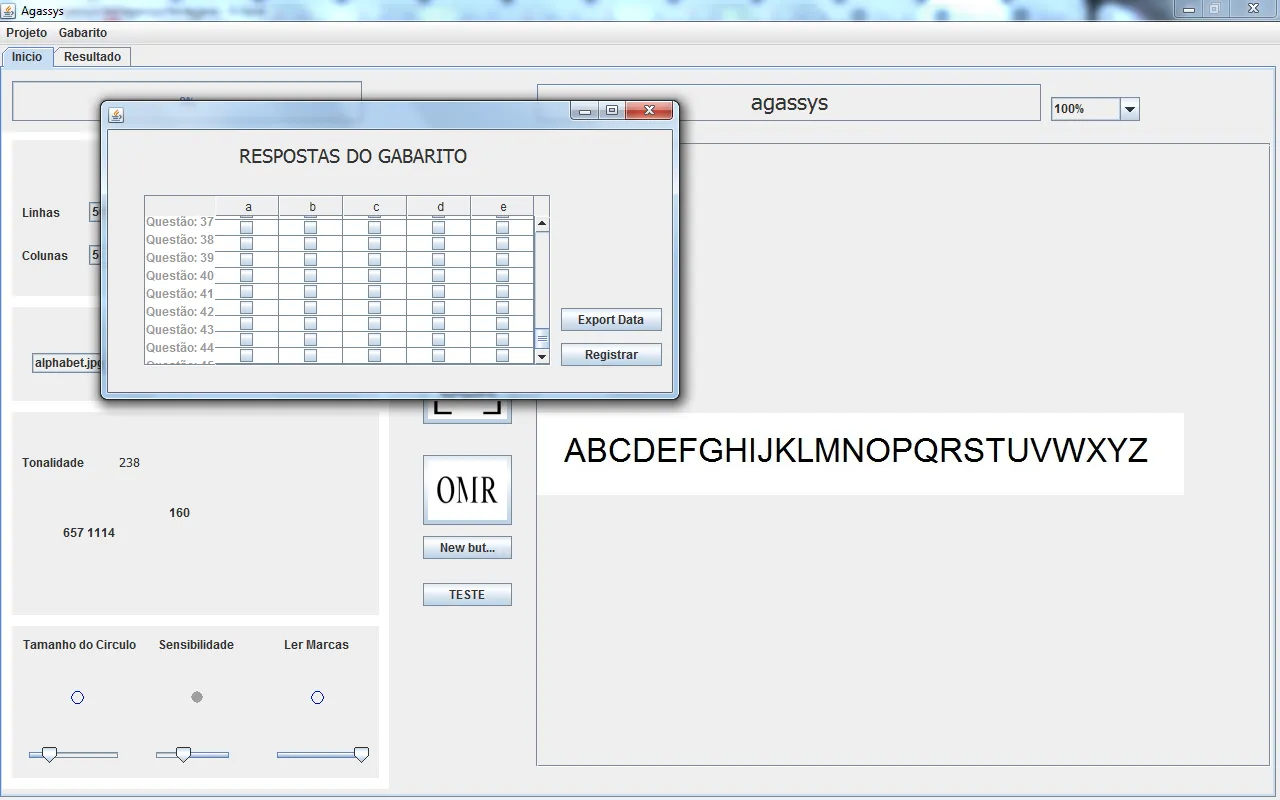Select the Ler Marcas radio button
1280x800 pixels.
(x=318, y=697)
